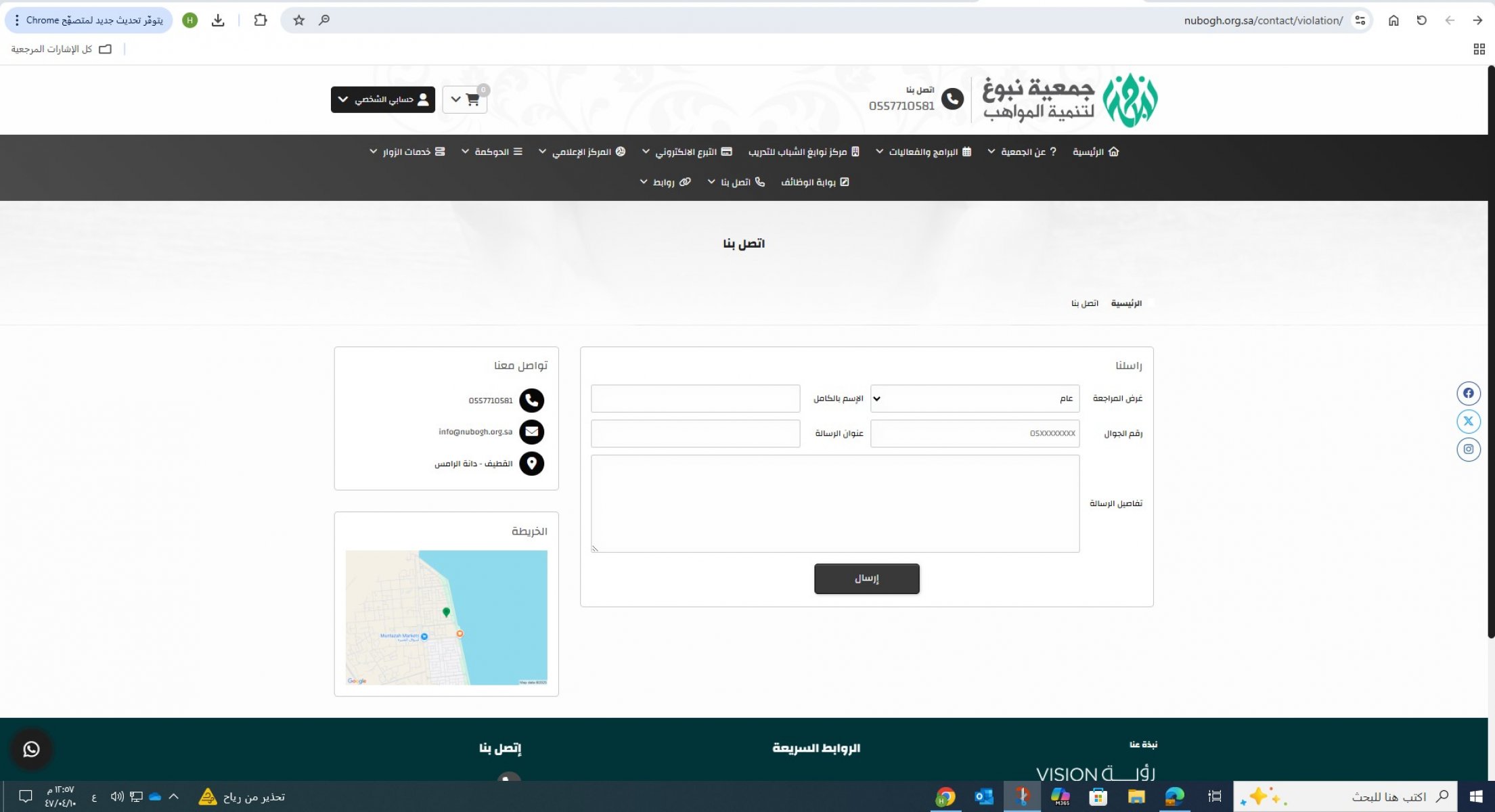
Task: Click the Facebook social icon
Action: coord(1468,393)
